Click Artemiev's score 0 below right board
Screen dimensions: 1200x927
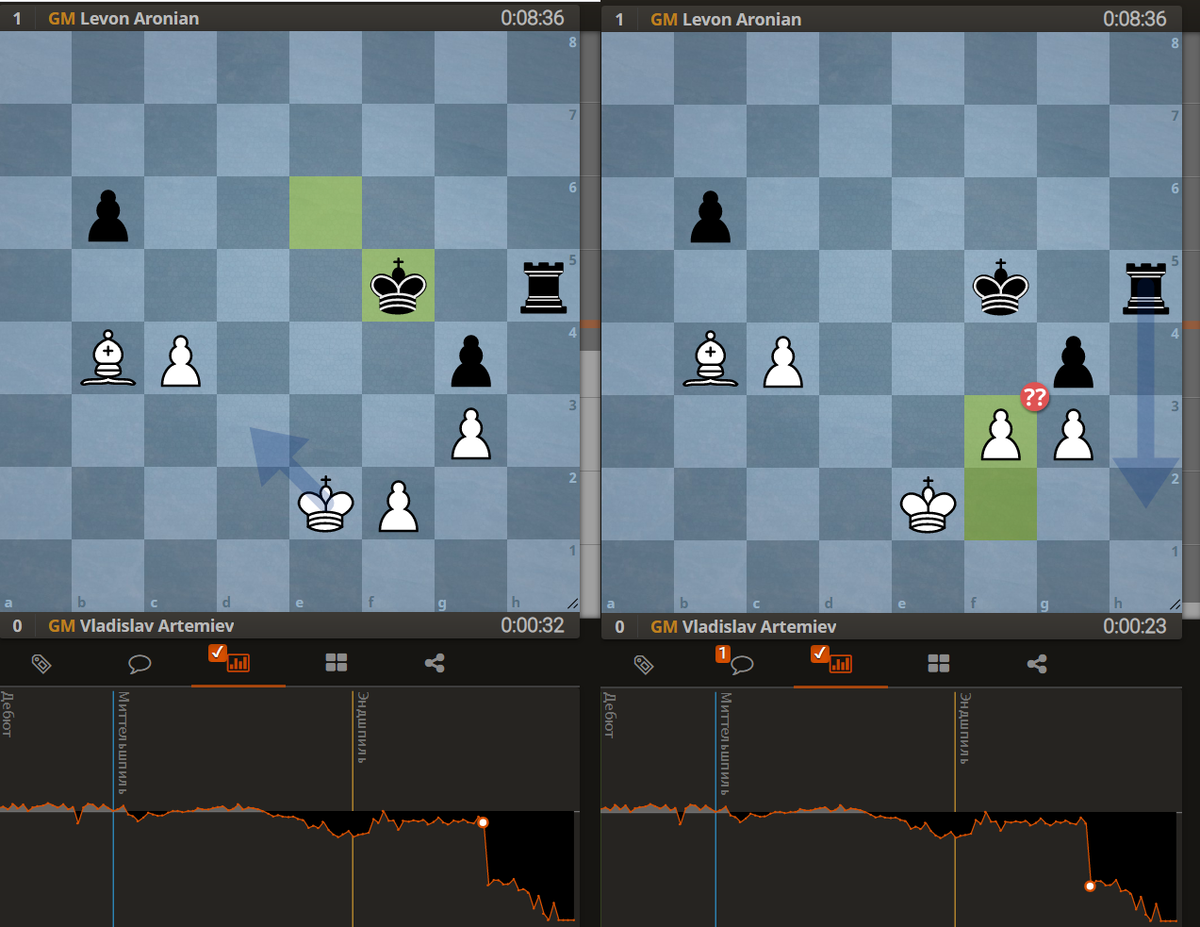click(619, 626)
